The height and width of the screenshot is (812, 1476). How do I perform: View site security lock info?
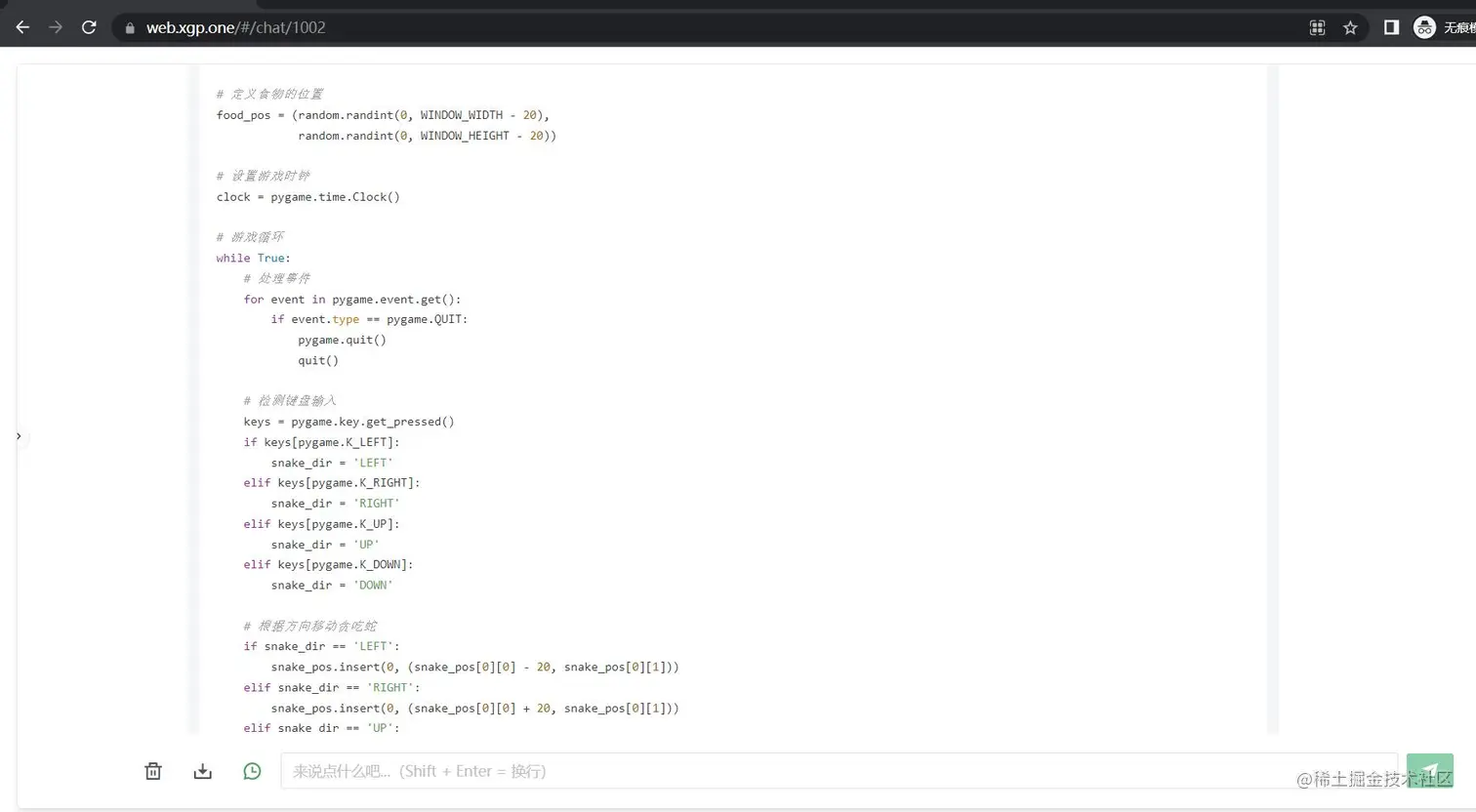pyautogui.click(x=130, y=28)
